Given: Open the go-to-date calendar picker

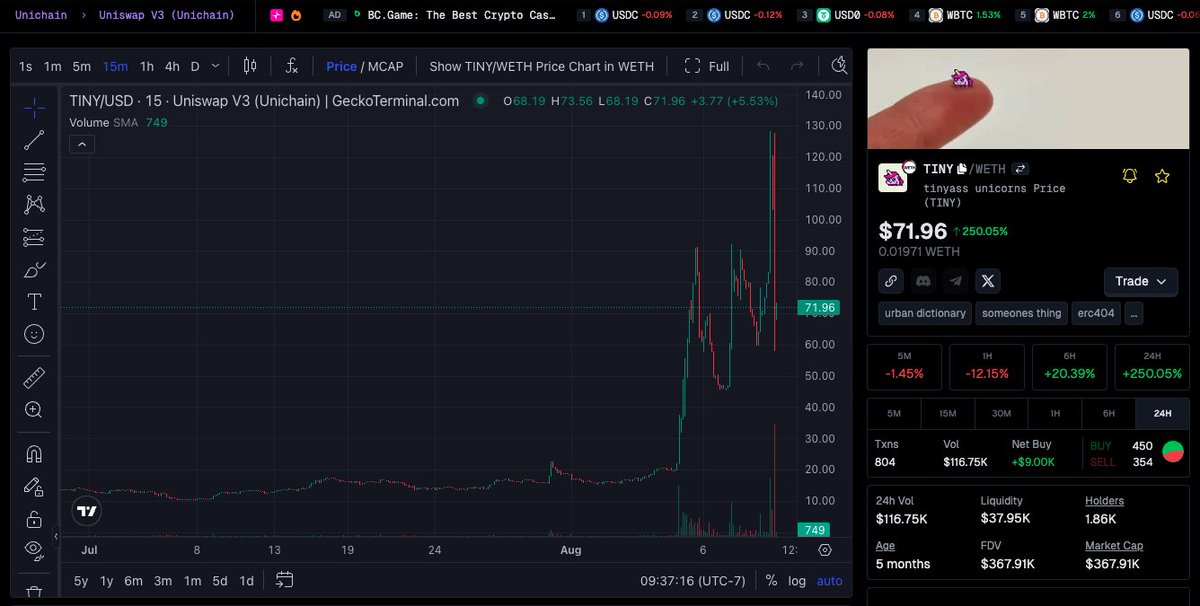Looking at the screenshot, I should tap(284, 580).
